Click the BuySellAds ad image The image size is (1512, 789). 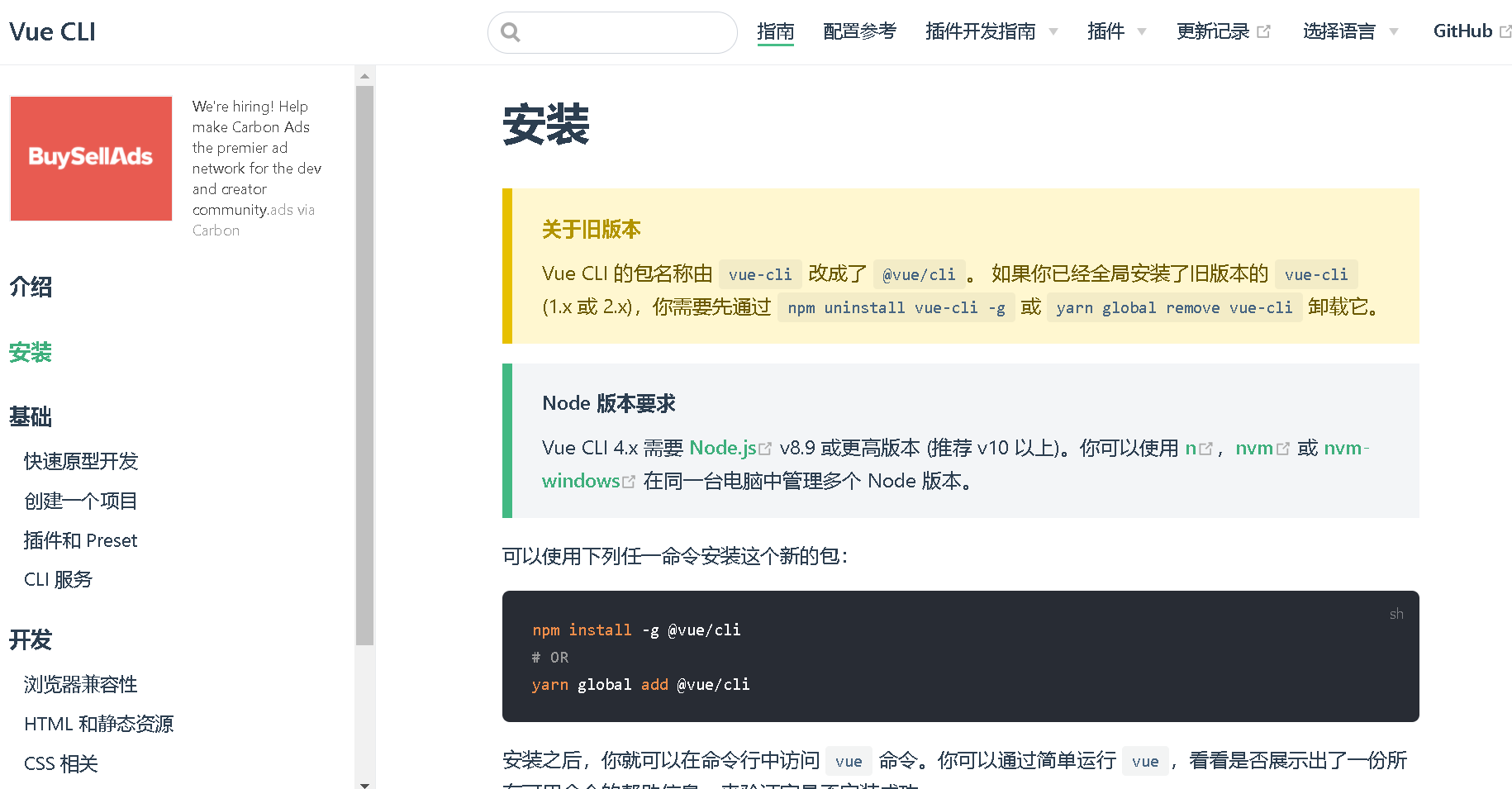(x=91, y=159)
